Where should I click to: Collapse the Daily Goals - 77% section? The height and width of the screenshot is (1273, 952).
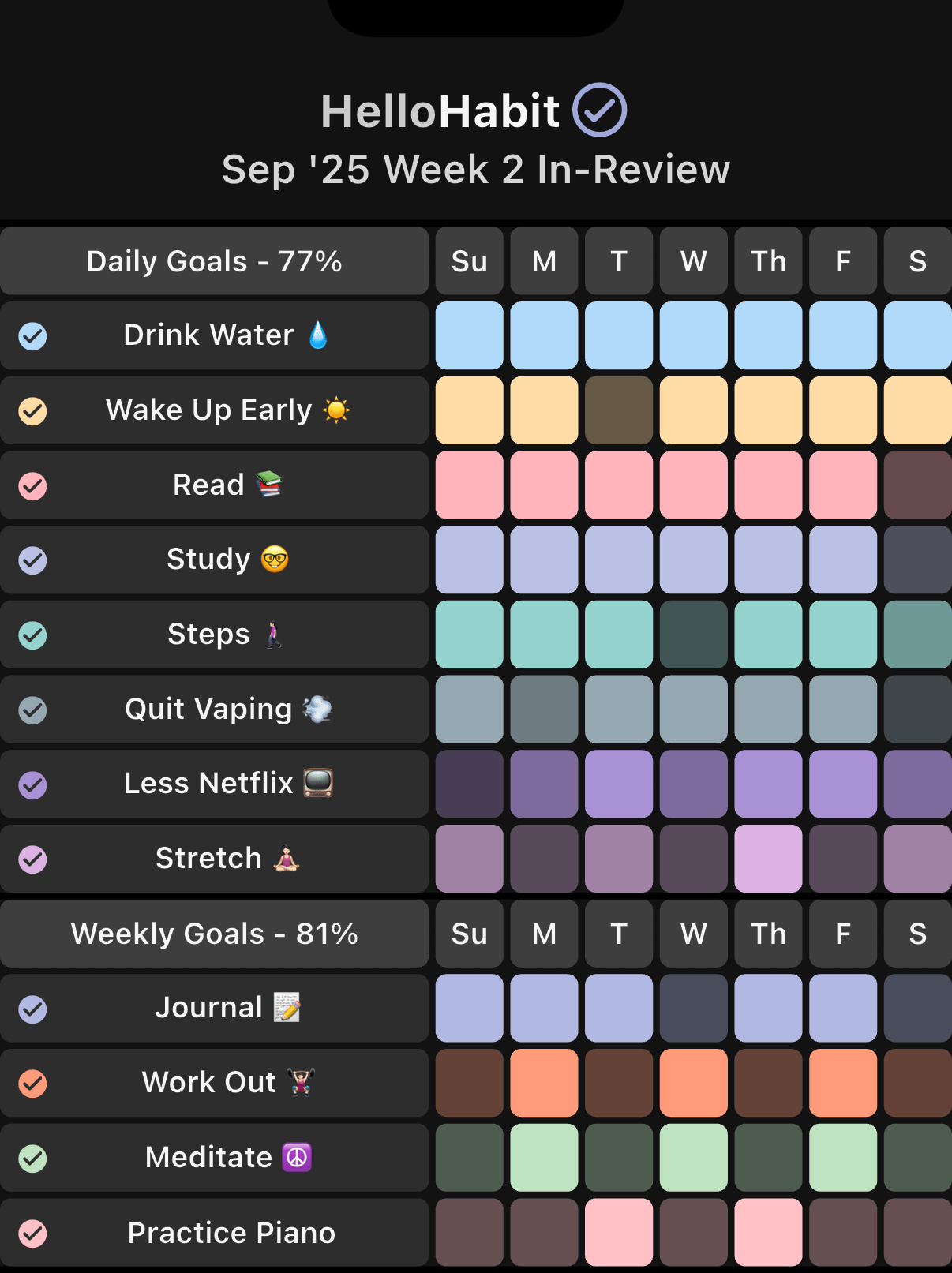pos(214,261)
